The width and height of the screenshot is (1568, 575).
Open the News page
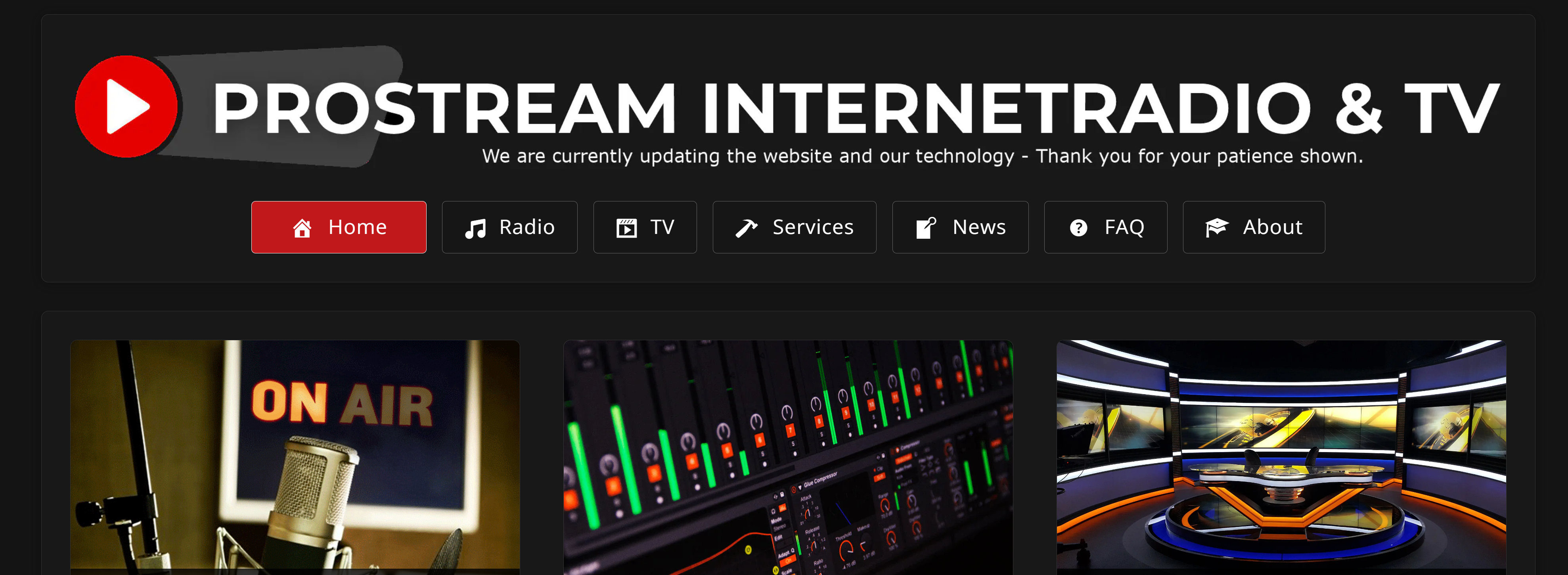pyautogui.click(x=961, y=226)
